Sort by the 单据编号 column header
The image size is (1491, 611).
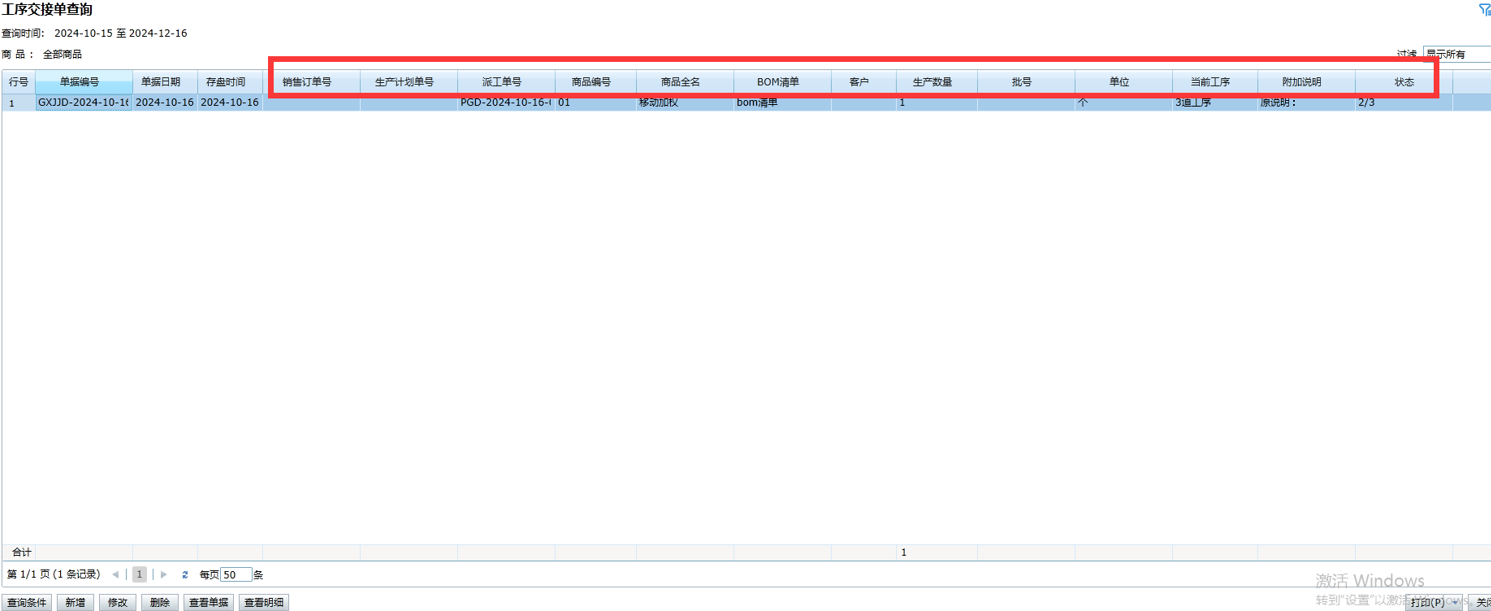pos(80,82)
